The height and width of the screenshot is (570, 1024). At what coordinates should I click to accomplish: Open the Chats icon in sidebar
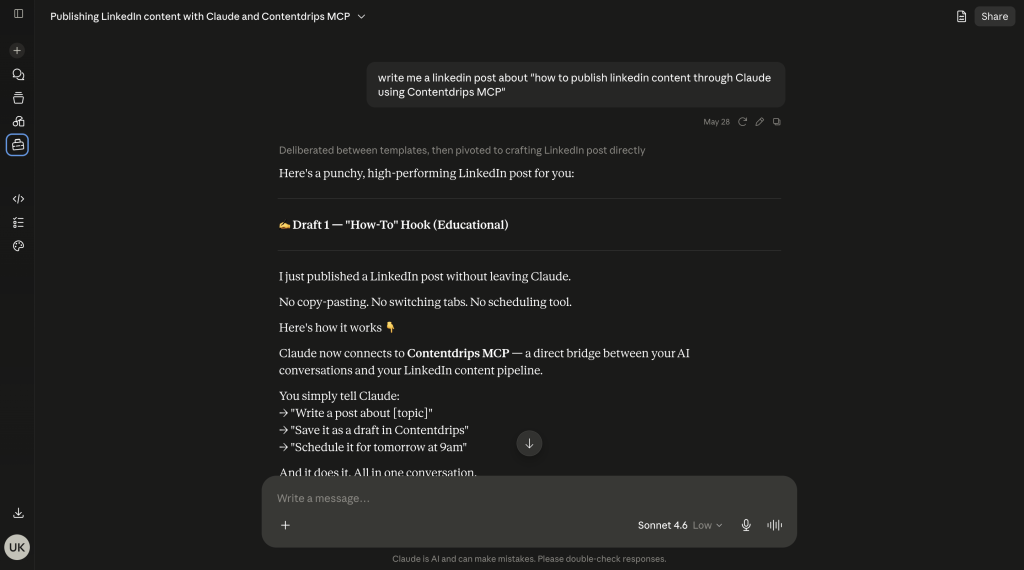pos(18,74)
